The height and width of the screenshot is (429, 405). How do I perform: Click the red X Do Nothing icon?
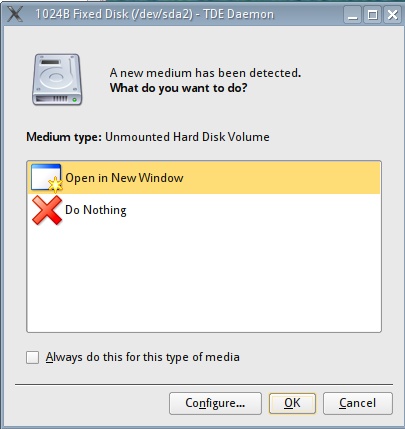click(47, 210)
